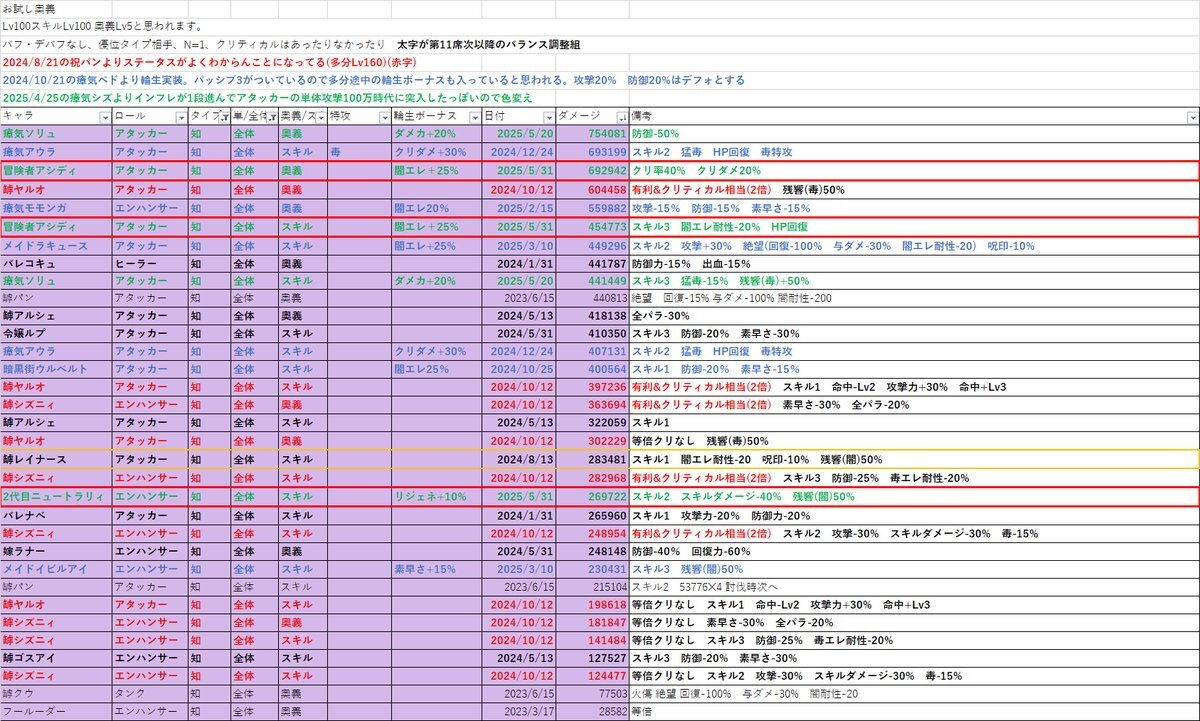
Task: Select the damage cell 692942
Action: point(592,171)
